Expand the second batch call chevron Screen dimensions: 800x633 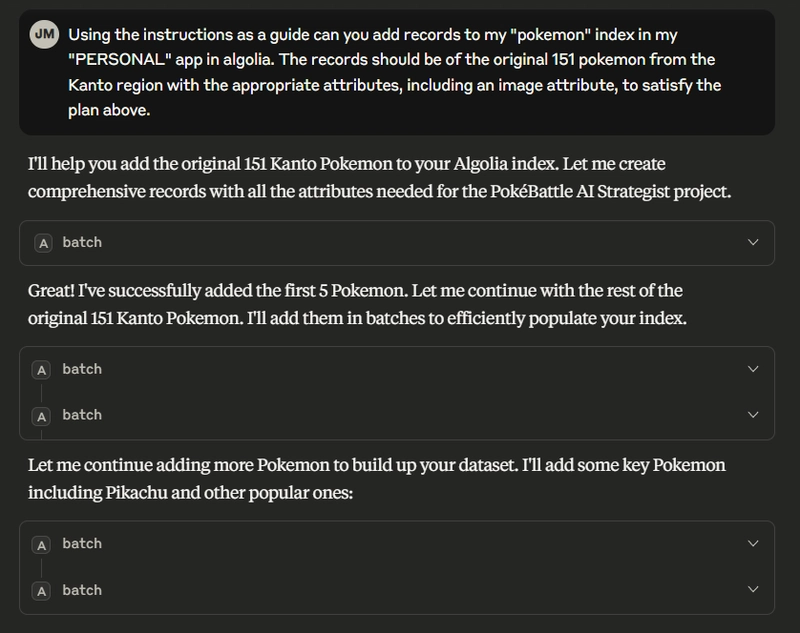click(753, 369)
